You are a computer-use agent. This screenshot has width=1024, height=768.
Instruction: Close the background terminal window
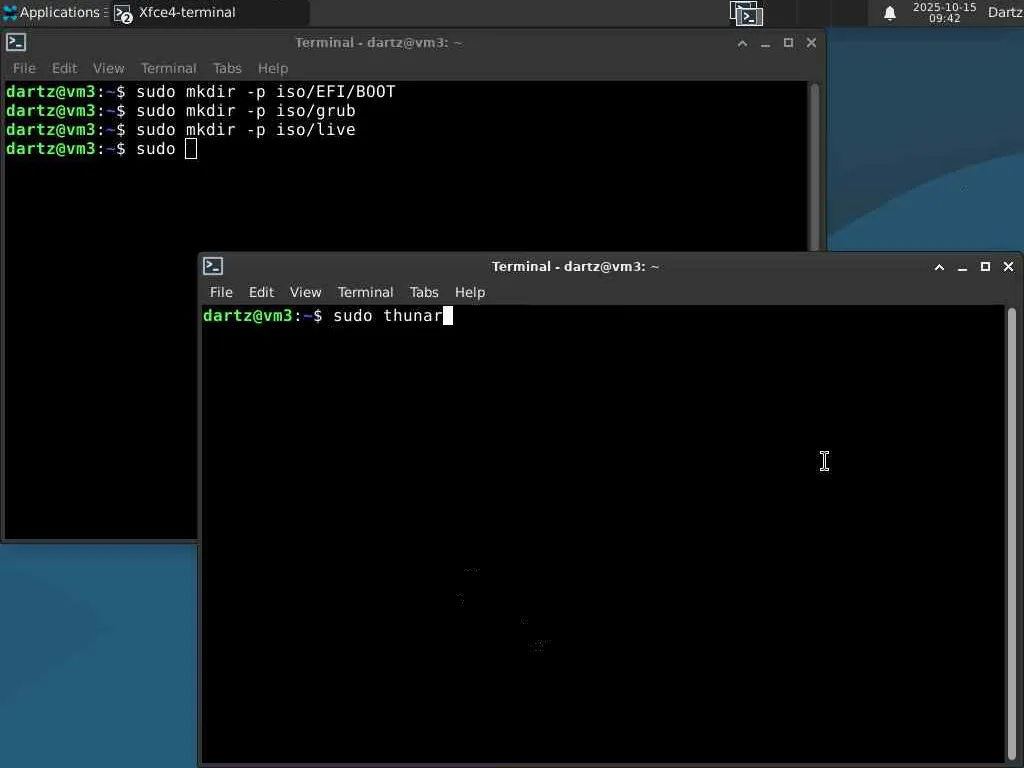[811, 43]
